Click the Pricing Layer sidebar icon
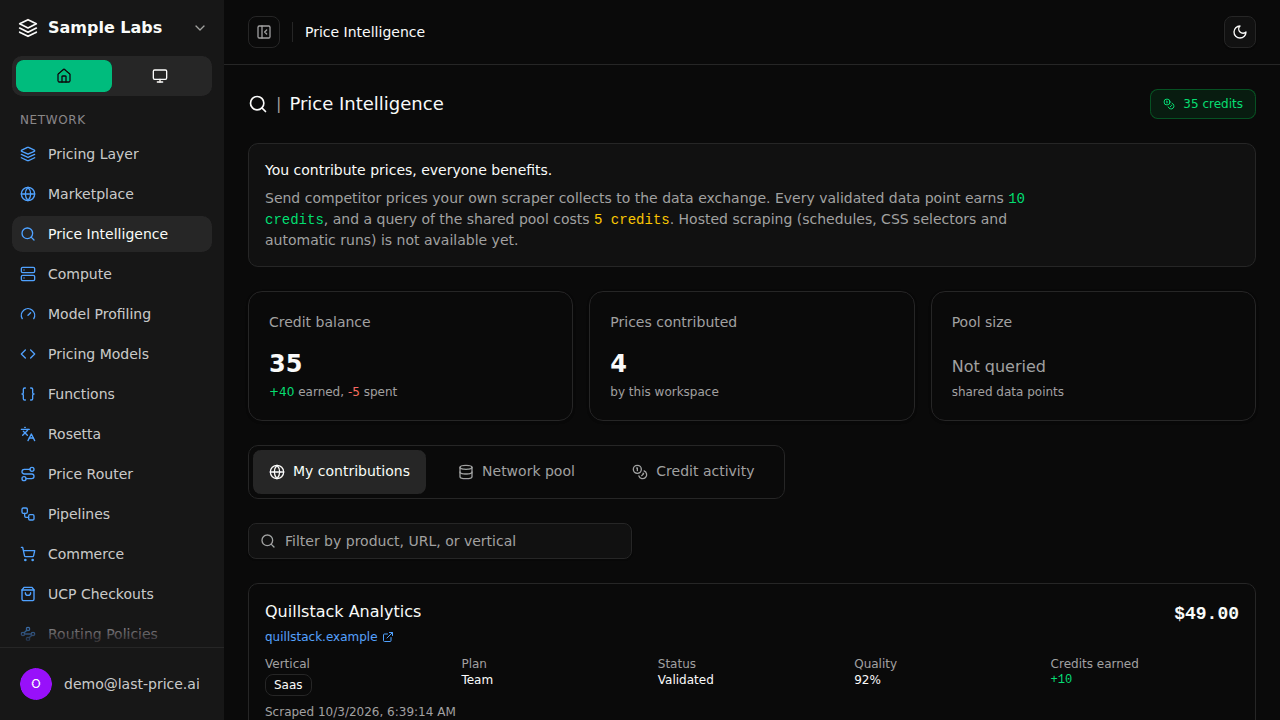 28,154
